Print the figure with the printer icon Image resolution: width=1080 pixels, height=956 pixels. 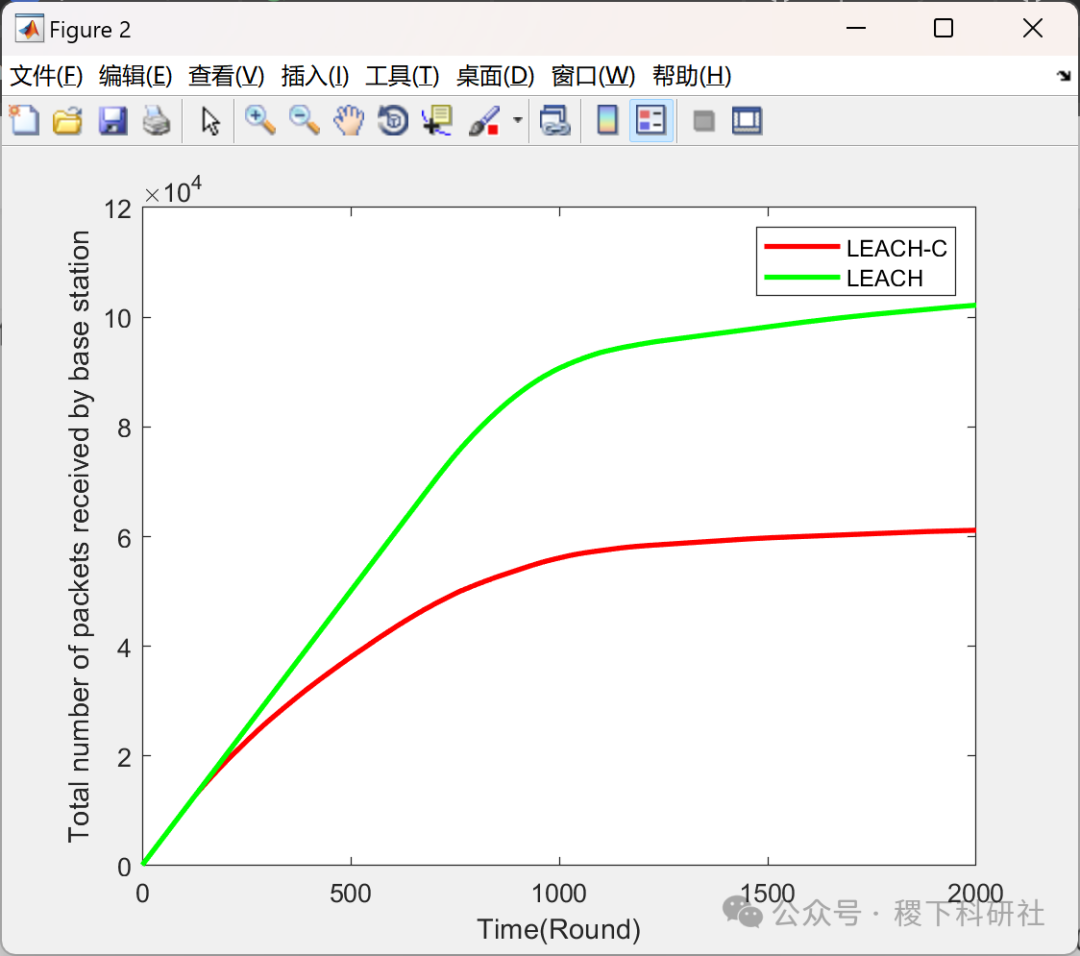[157, 121]
